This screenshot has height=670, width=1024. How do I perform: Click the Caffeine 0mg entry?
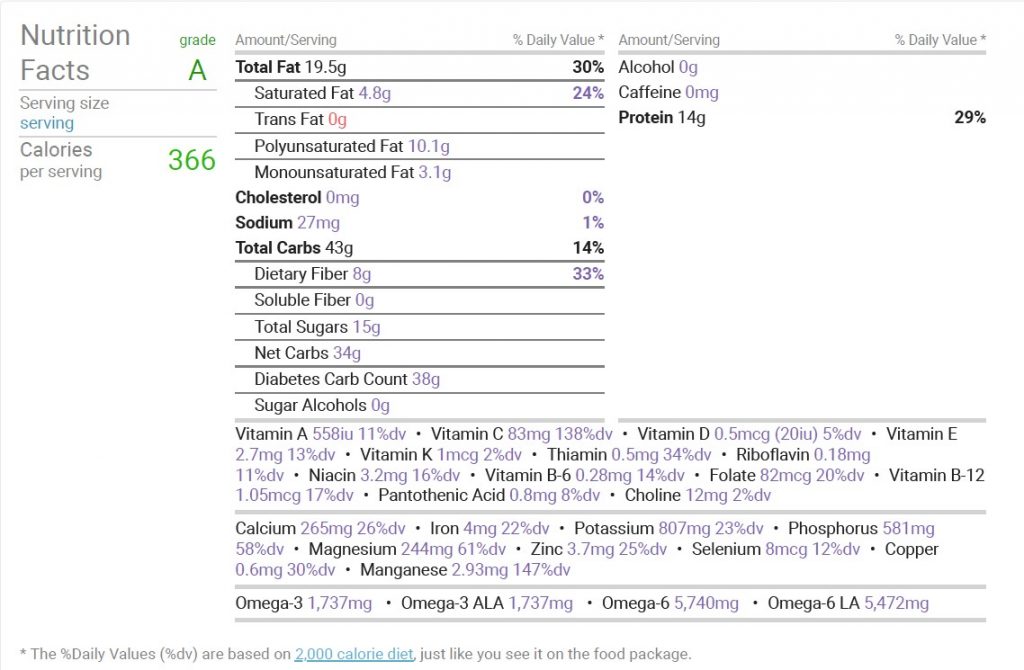[x=668, y=93]
